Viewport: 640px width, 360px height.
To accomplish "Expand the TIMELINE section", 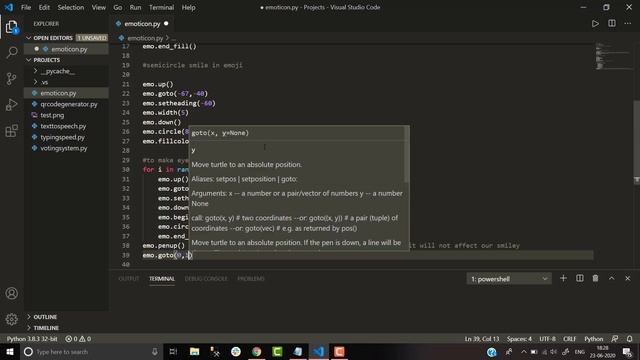I will coord(46,328).
